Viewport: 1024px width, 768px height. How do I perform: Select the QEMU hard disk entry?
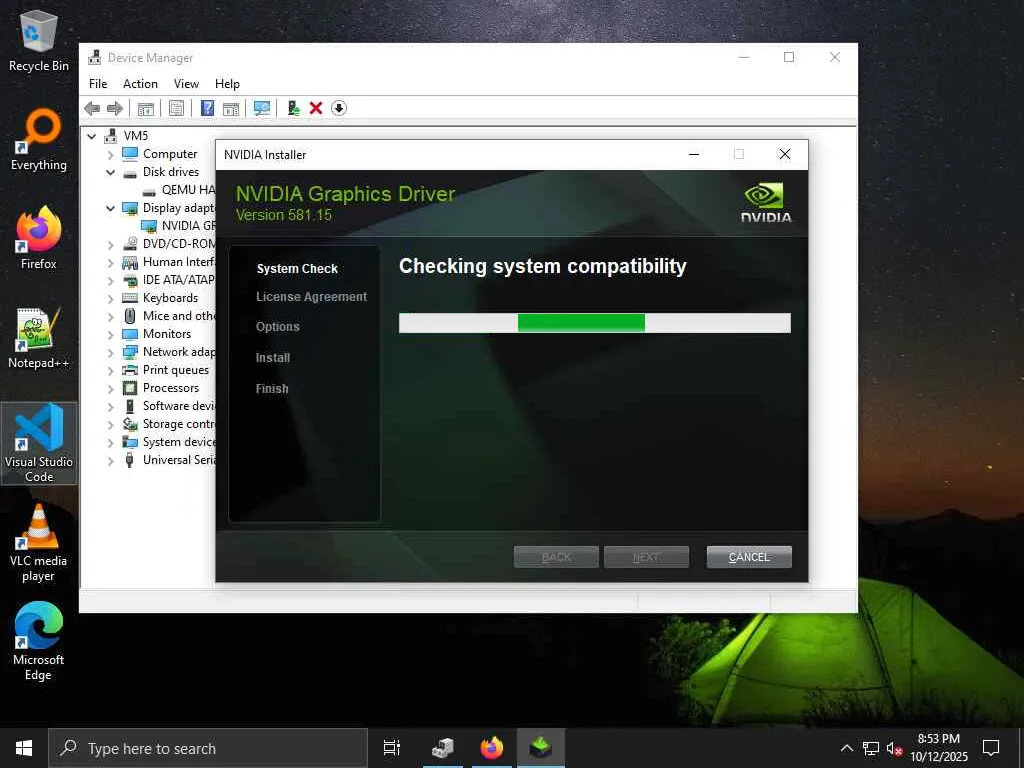(x=188, y=190)
